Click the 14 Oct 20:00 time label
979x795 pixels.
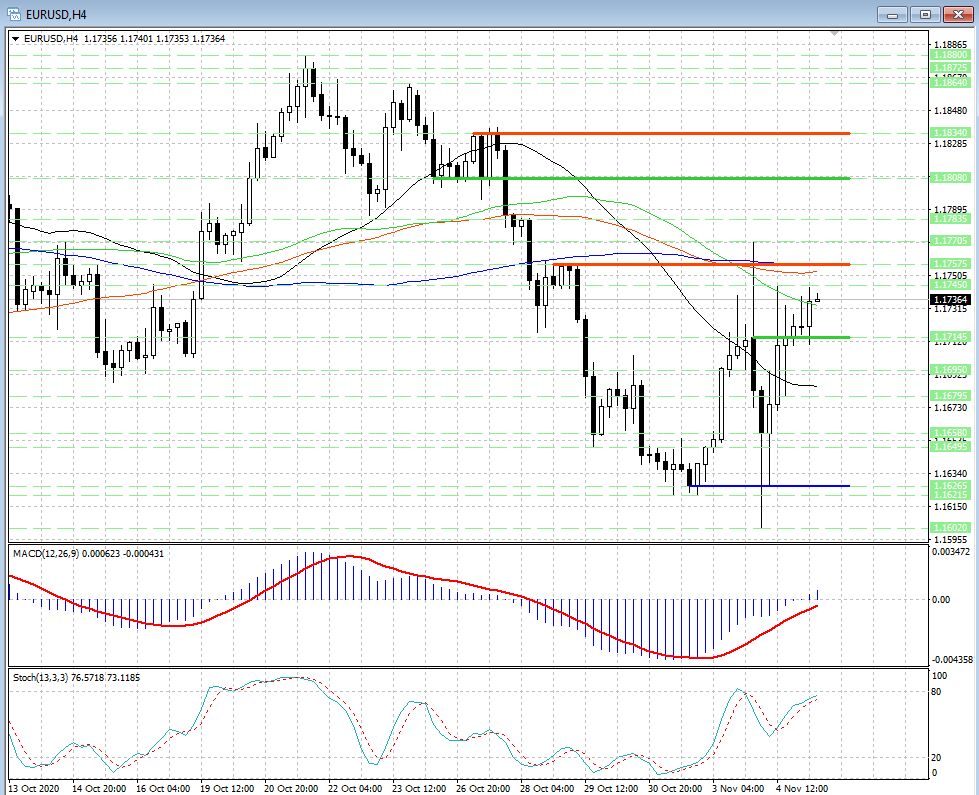point(99,788)
